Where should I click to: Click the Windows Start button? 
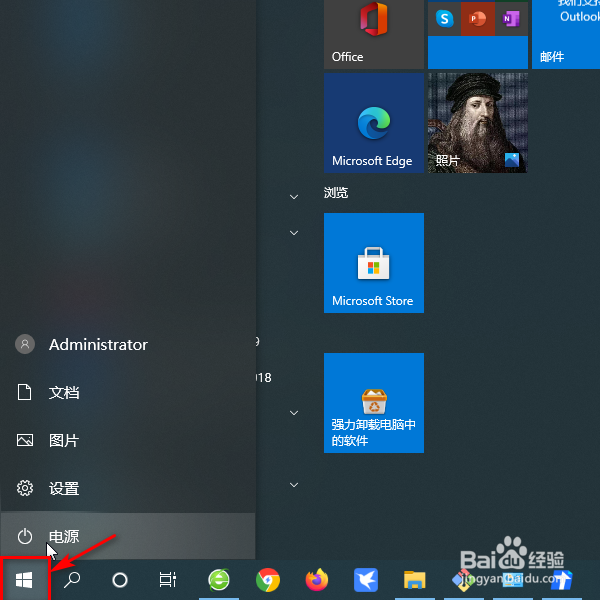24,580
